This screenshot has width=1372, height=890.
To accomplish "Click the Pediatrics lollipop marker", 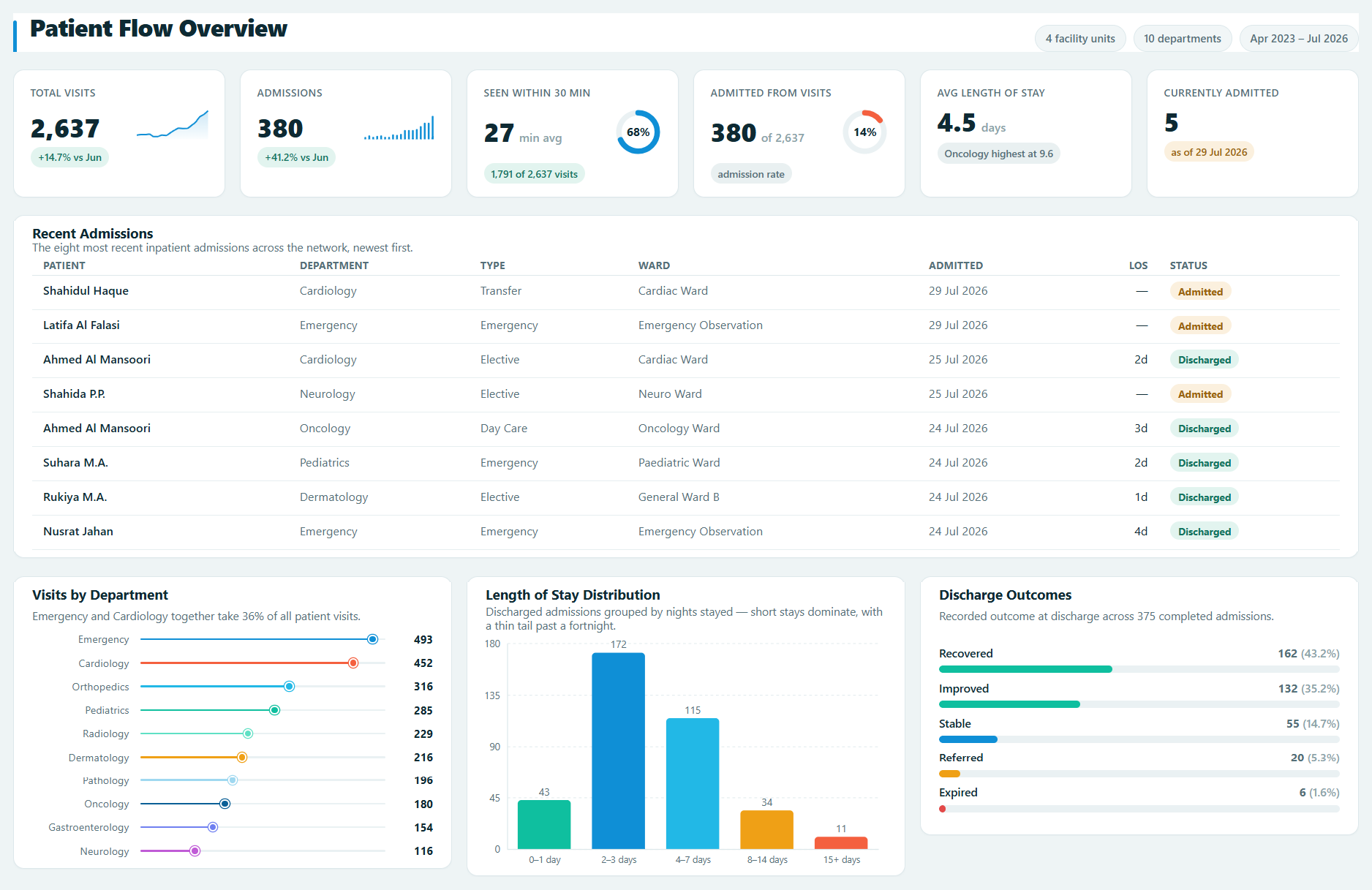I will click(275, 710).
